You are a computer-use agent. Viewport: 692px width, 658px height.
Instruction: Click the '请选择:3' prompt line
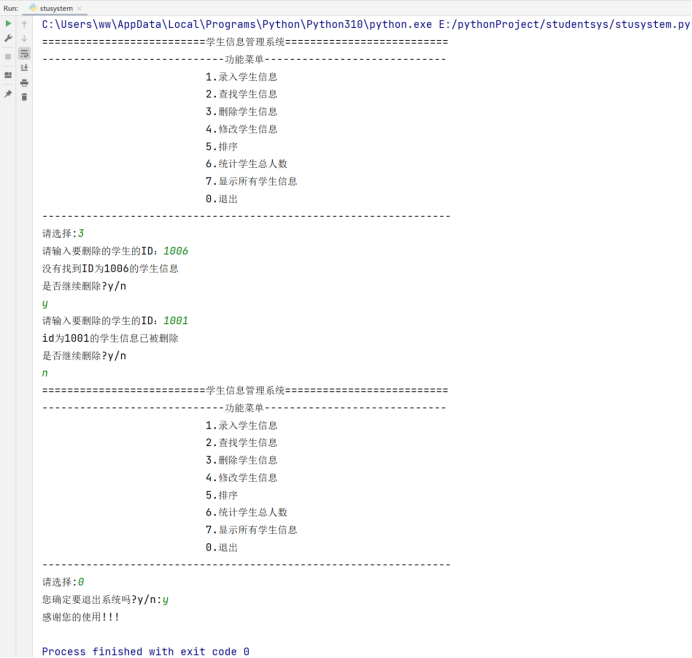tap(63, 233)
